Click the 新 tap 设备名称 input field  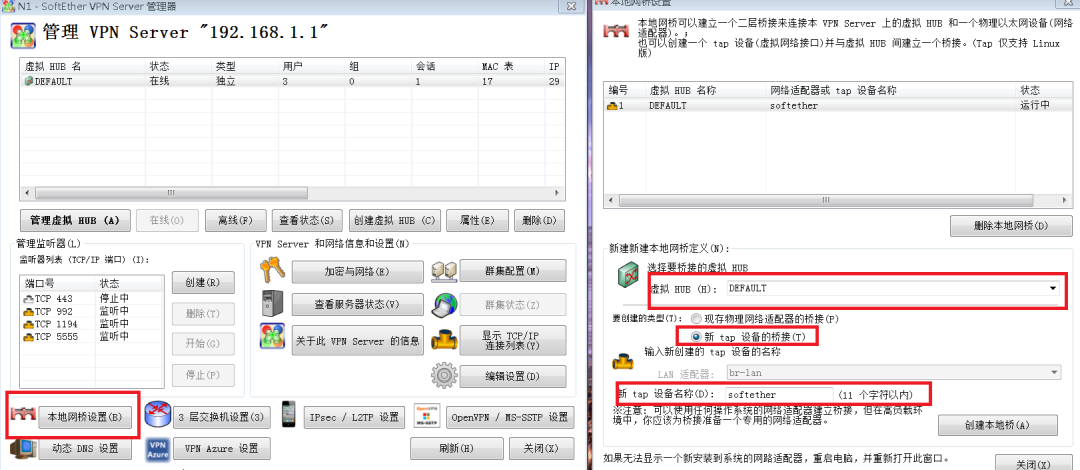tap(778, 395)
